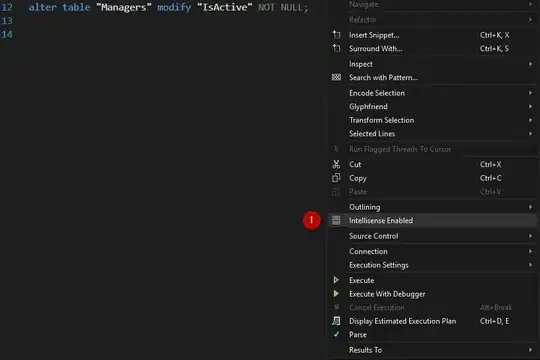The width and height of the screenshot is (540, 360).
Task: Open the Inspect menu entry
Action: 432,64
